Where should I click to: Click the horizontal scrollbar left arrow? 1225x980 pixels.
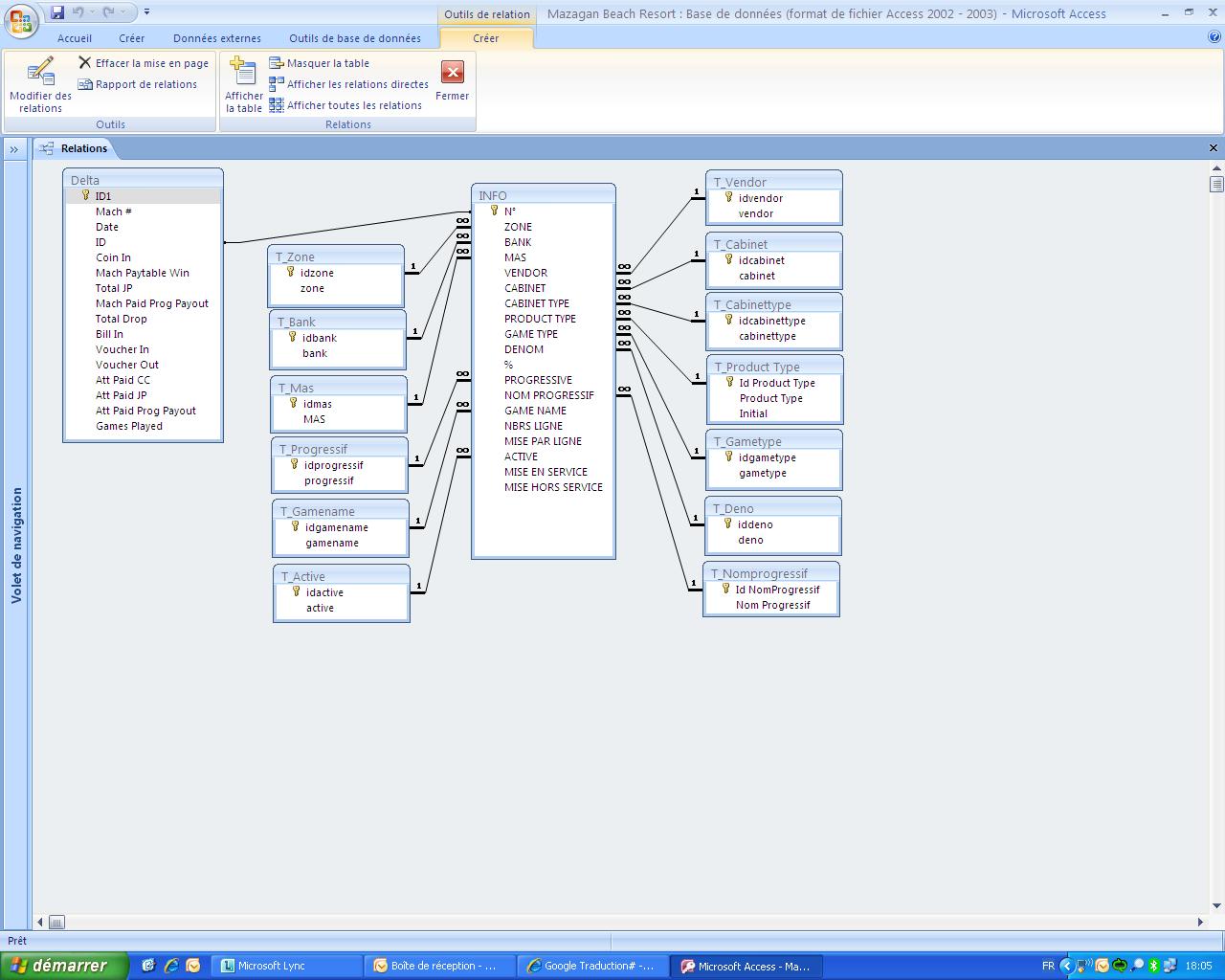(40, 922)
